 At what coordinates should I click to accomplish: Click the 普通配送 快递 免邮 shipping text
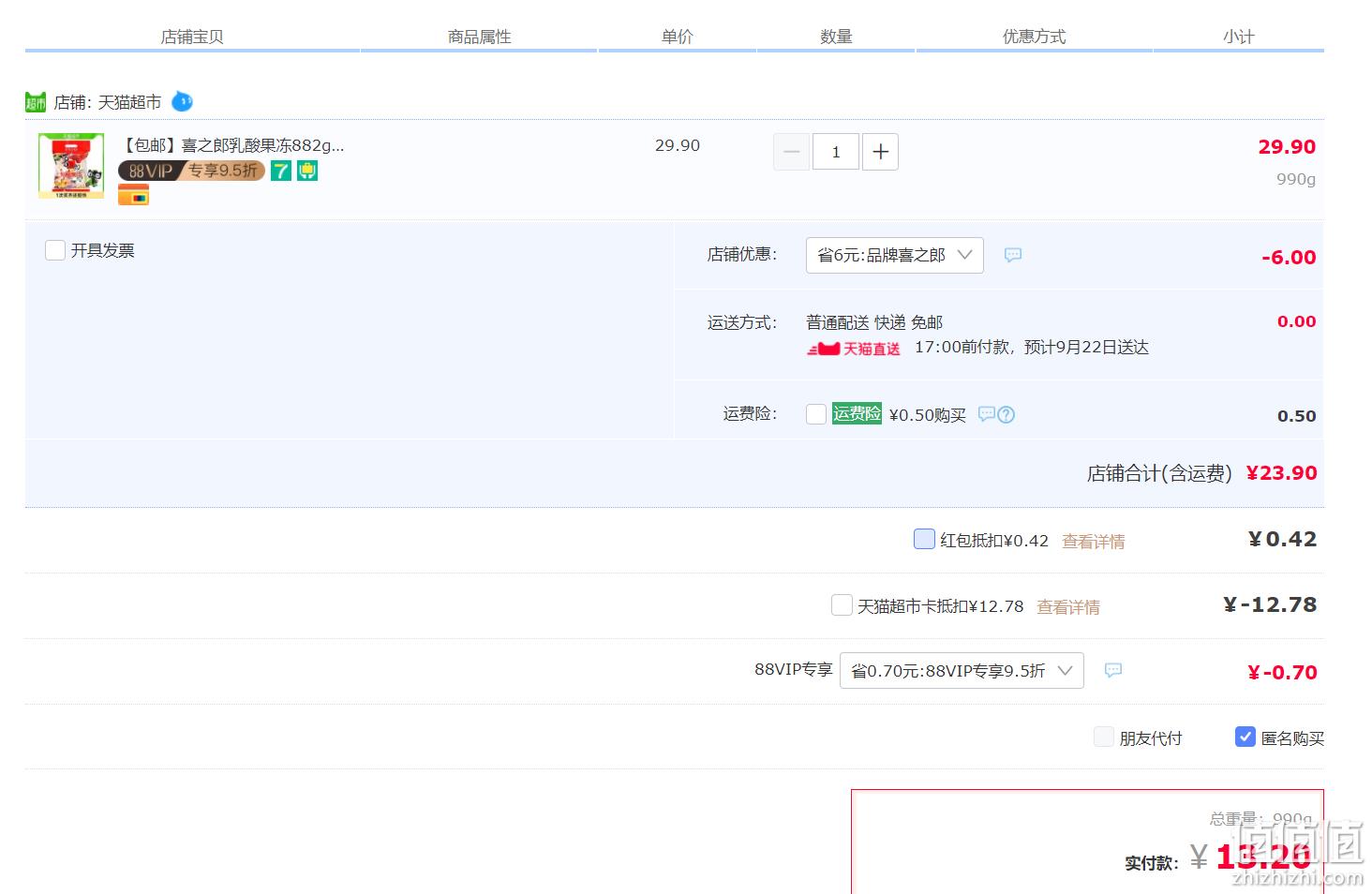[x=874, y=322]
